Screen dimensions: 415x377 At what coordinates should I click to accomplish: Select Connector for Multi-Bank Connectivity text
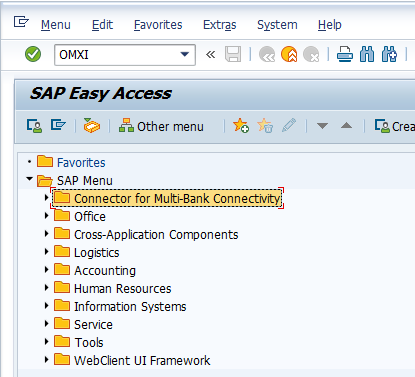(177, 199)
